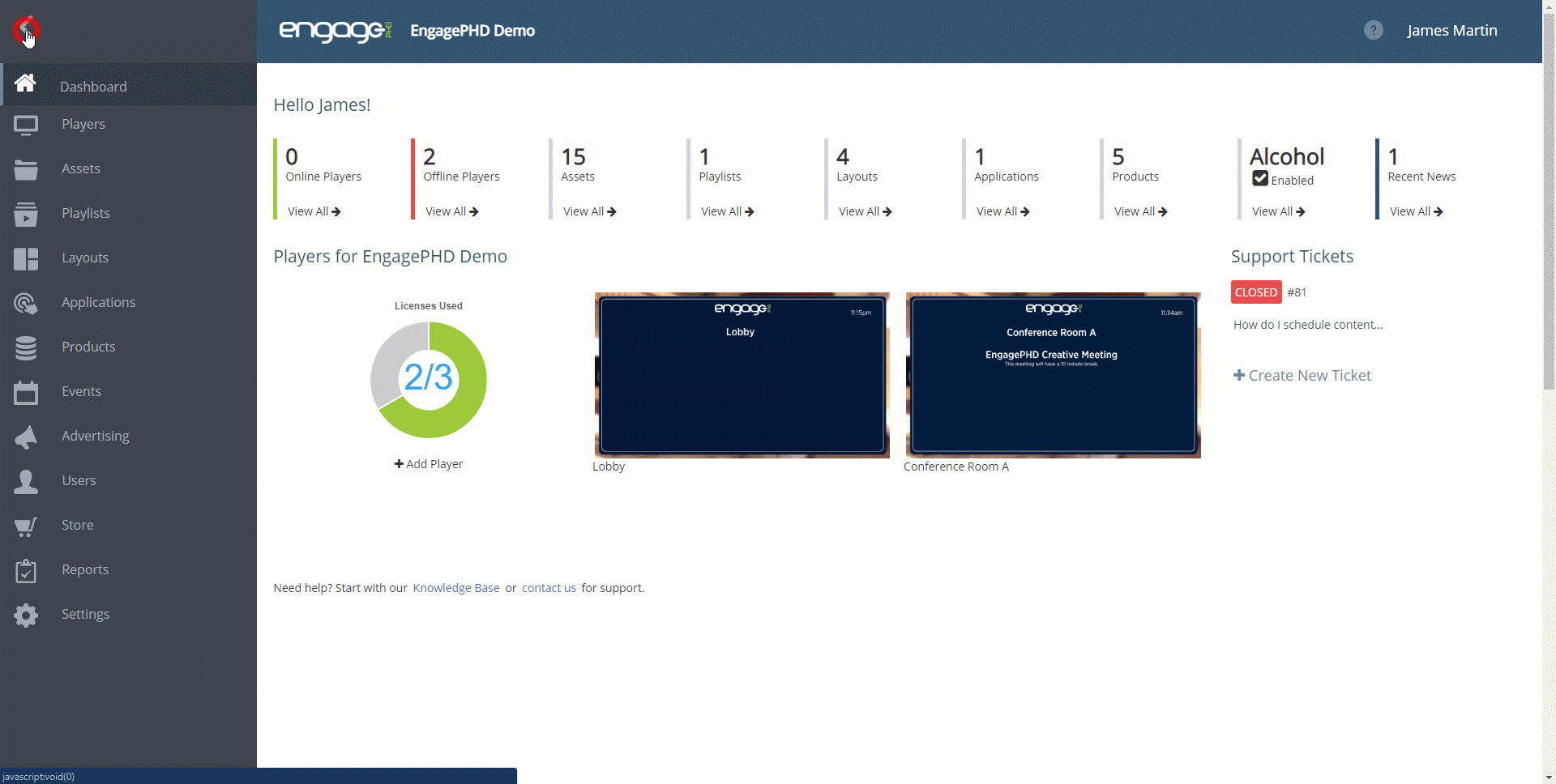Click the Products stack icon
Image resolution: width=1556 pixels, height=784 pixels.
tap(26, 347)
